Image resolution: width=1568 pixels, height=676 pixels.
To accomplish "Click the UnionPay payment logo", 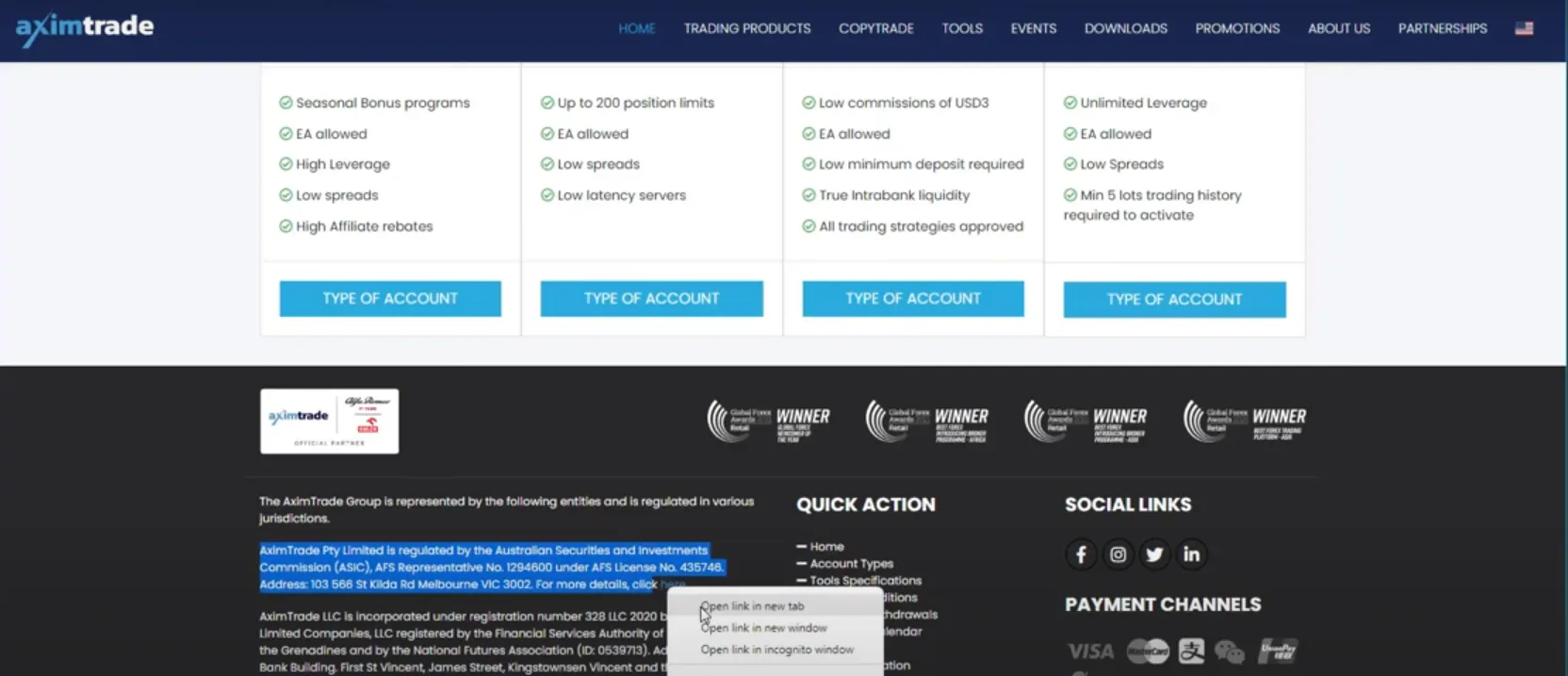I will click(1278, 651).
